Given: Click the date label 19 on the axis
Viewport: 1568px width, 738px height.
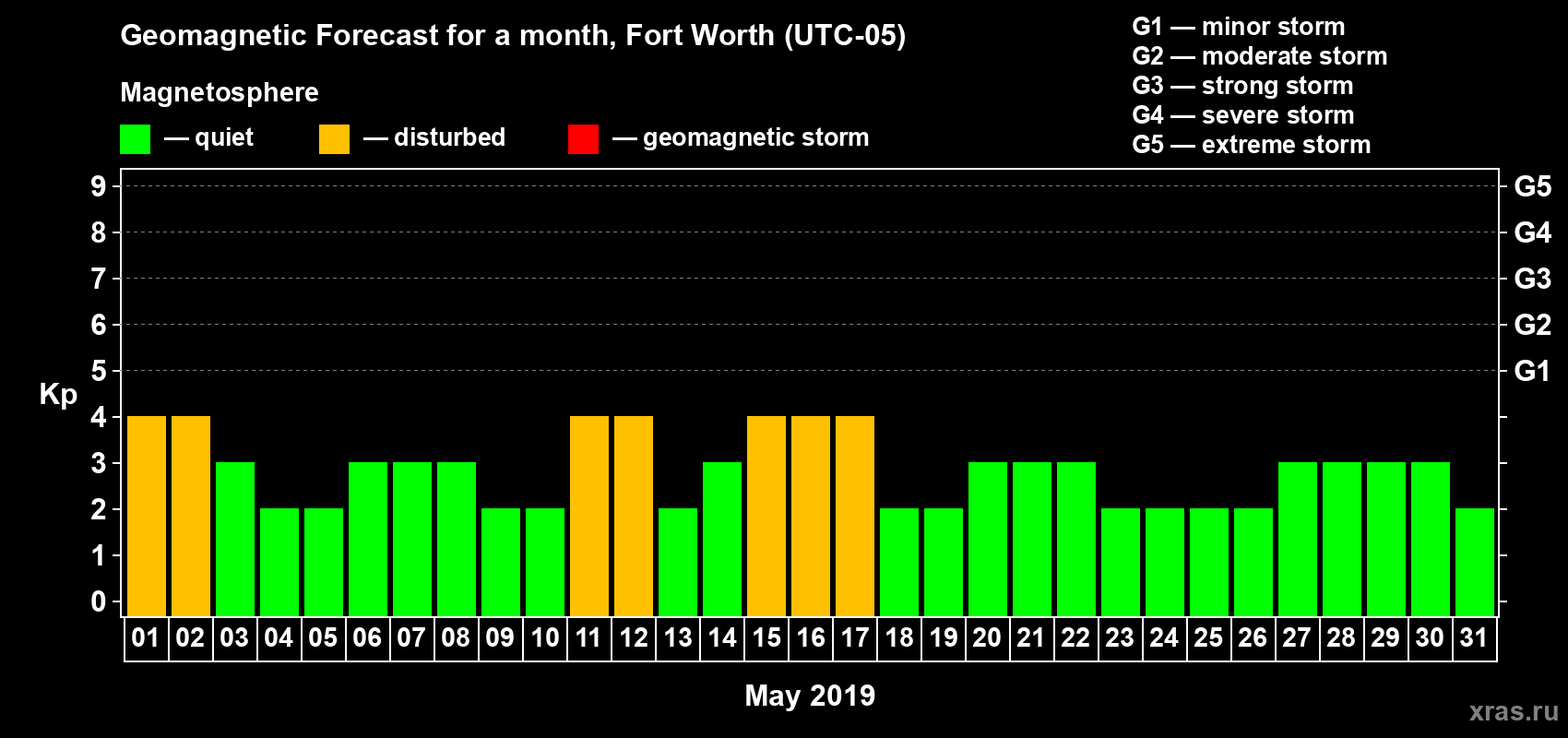Looking at the screenshot, I should 943,637.
